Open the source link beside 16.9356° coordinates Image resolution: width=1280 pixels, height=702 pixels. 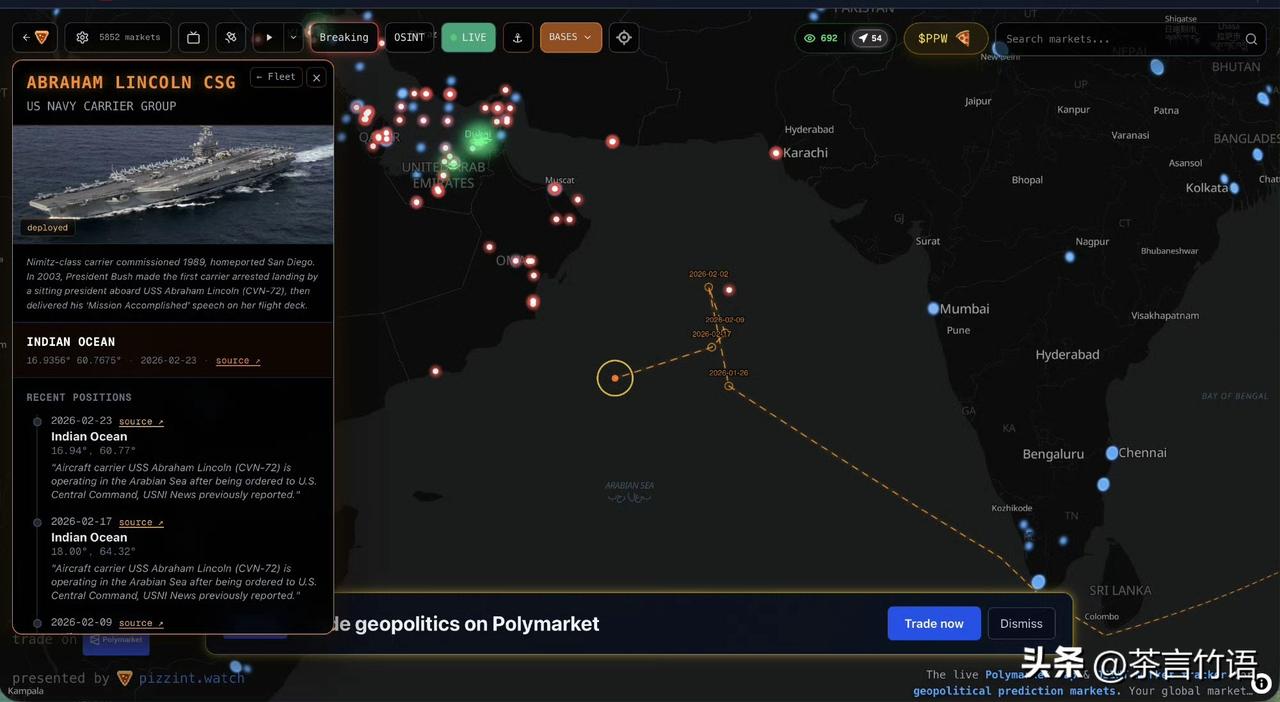pos(238,361)
